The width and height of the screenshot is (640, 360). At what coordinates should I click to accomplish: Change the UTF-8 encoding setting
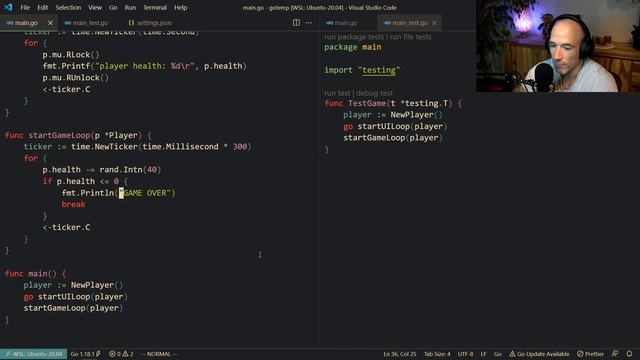point(465,354)
